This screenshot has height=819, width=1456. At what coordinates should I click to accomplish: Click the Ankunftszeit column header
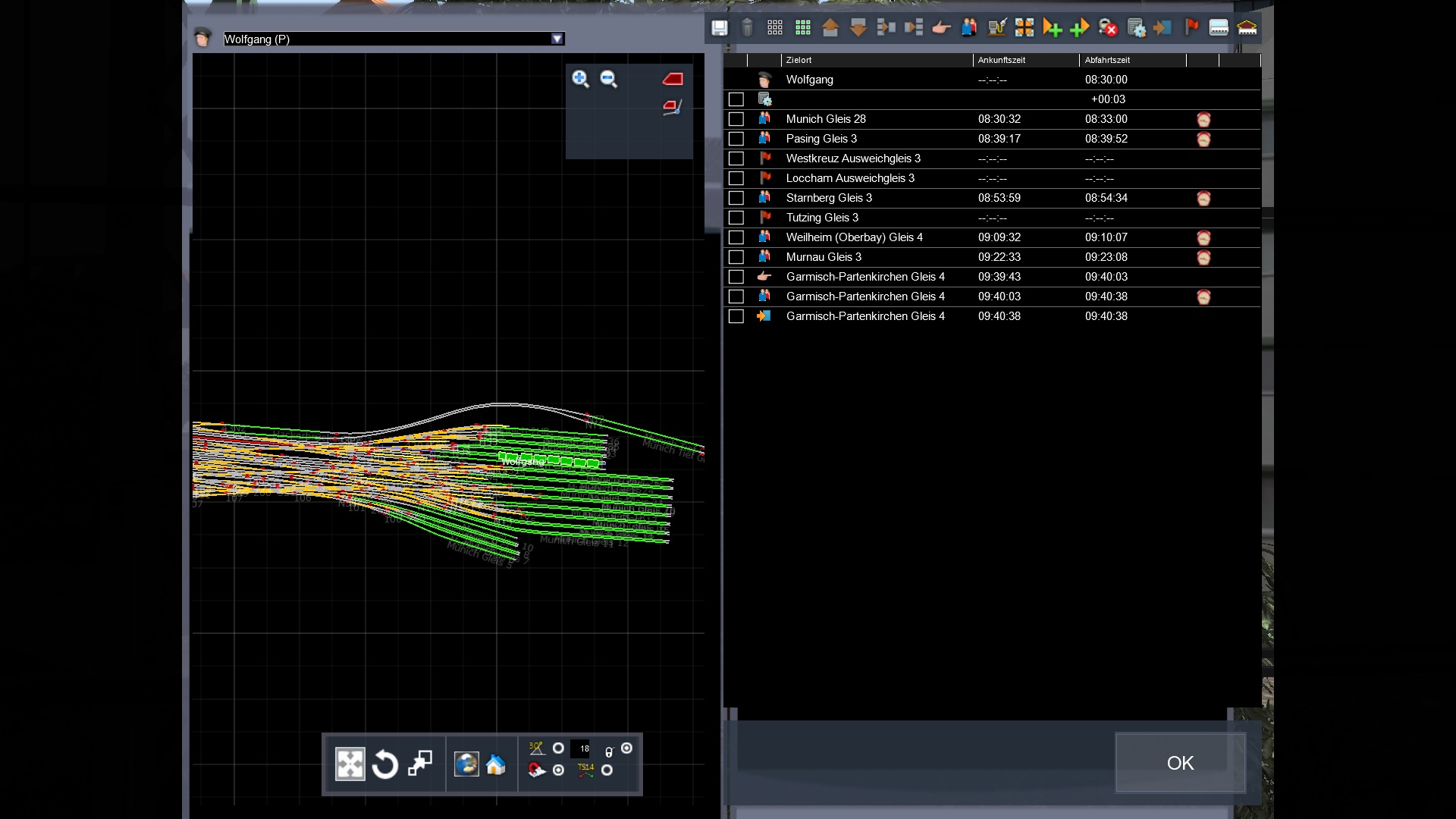point(1026,60)
